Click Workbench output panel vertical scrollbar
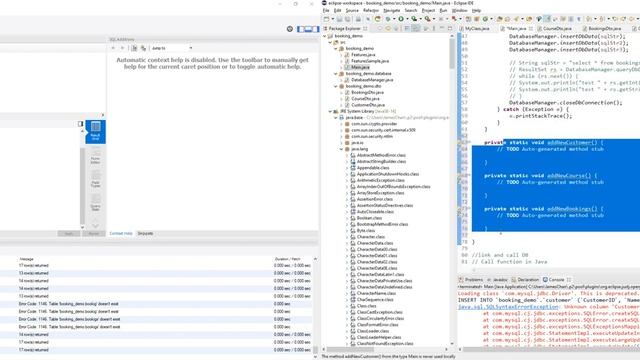The width and height of the screenshot is (640, 360). (x=315, y=350)
